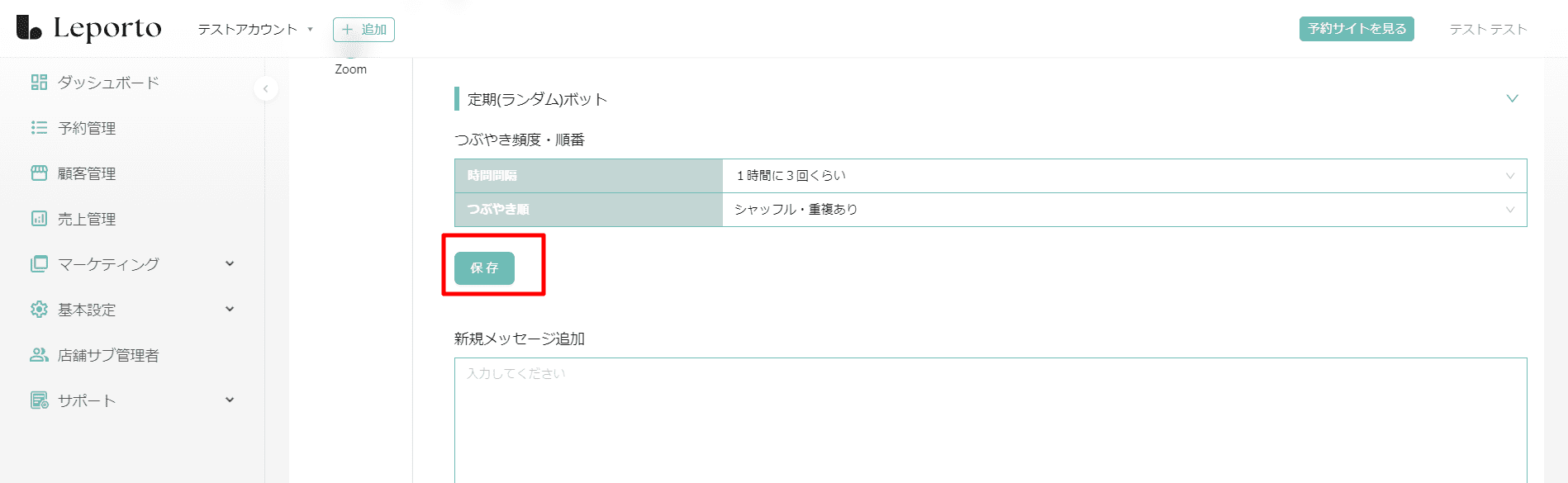Select the 予約管理 list icon
This screenshot has width=1568, height=483.
pyautogui.click(x=39, y=128)
